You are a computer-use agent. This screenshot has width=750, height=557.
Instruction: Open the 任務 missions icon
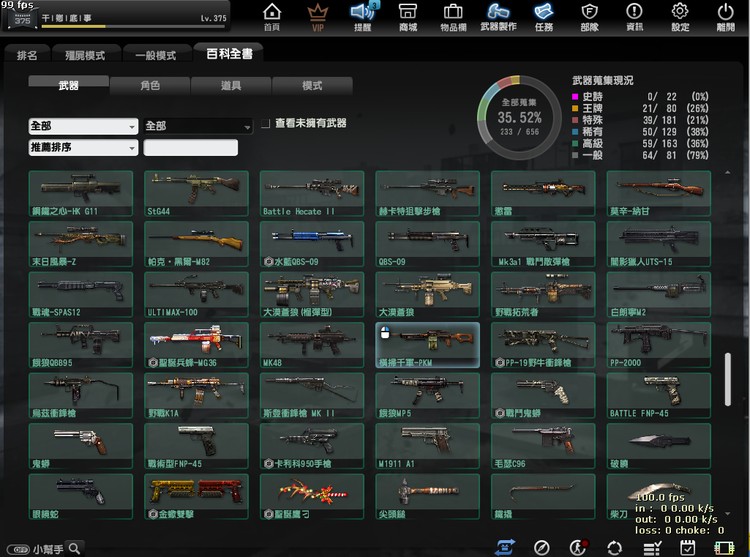544,17
